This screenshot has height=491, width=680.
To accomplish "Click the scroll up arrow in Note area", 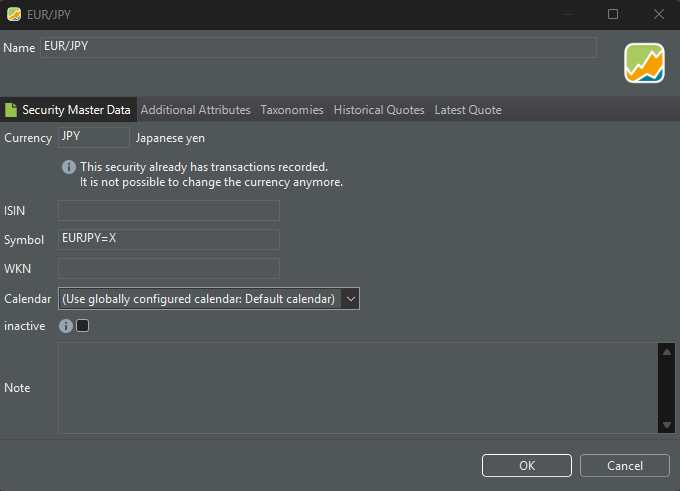I will (x=667, y=352).
